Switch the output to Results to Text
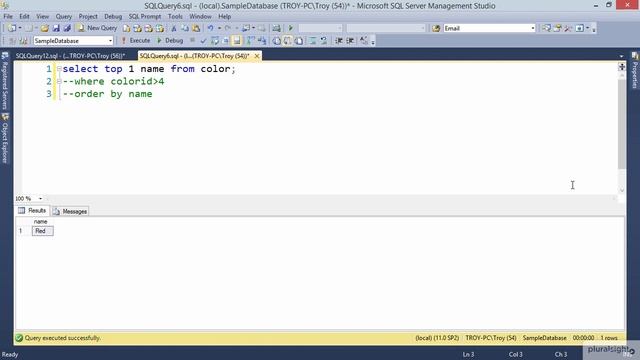 pos(277,41)
